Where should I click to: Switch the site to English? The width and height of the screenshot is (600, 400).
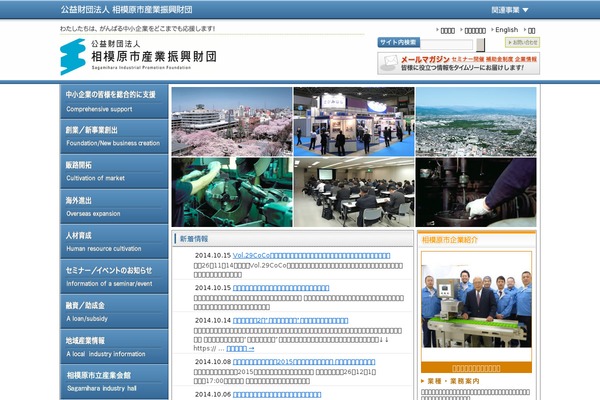click(506, 30)
